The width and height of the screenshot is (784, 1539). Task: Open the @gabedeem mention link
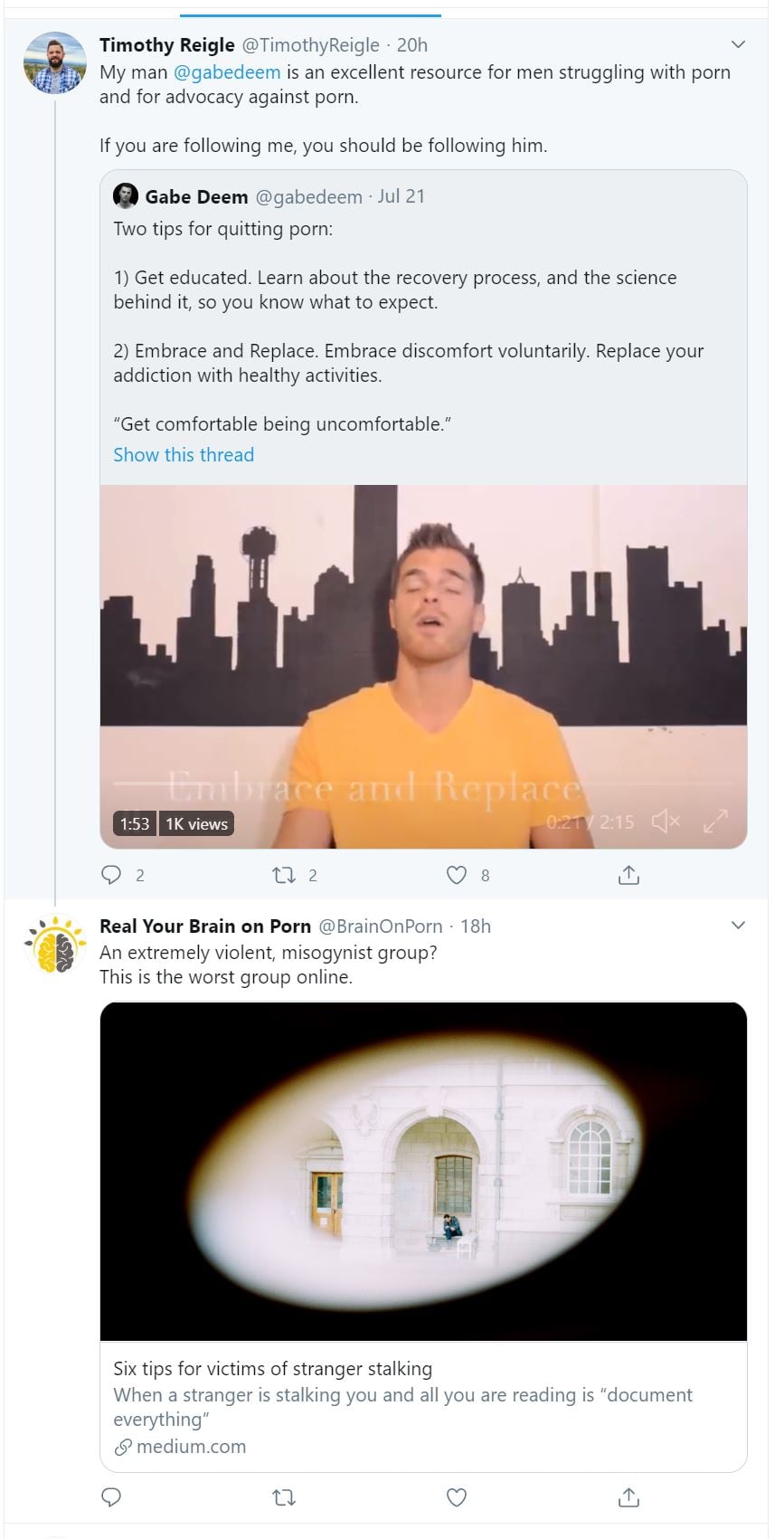[227, 72]
